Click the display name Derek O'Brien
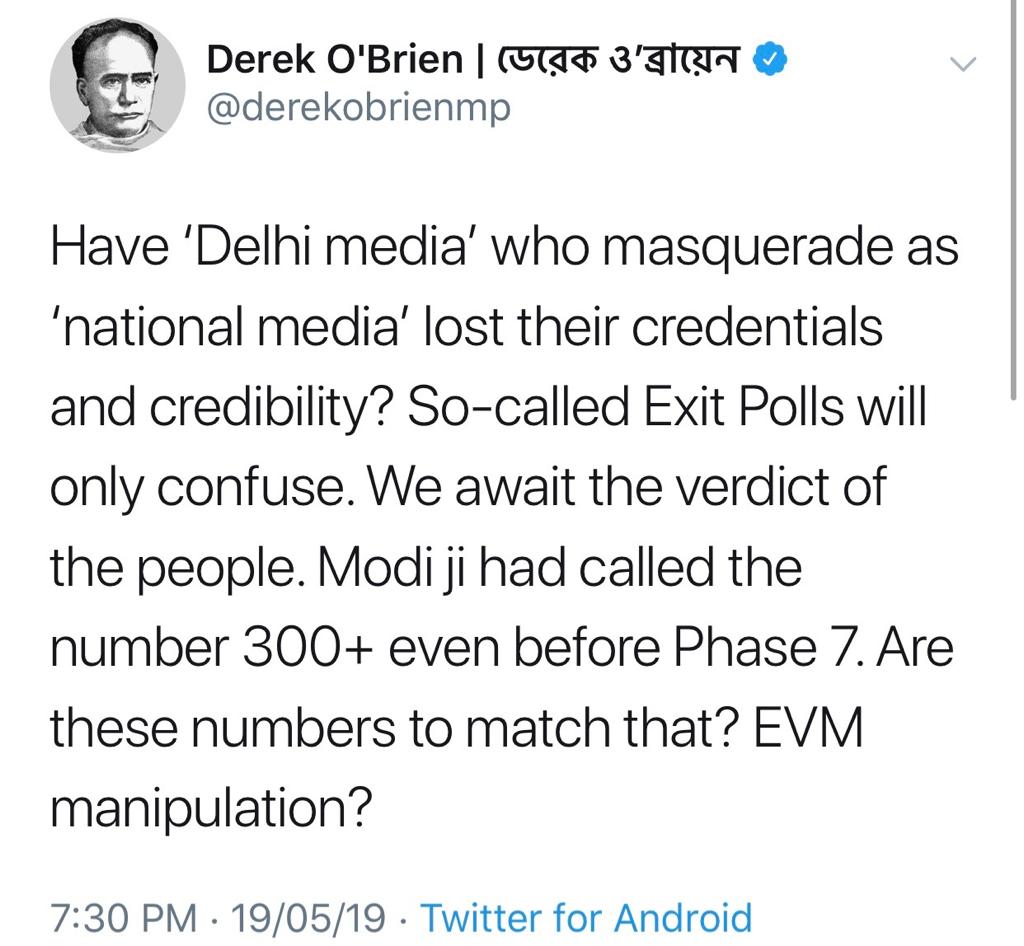This screenshot has height=946, width=1024. click(334, 60)
